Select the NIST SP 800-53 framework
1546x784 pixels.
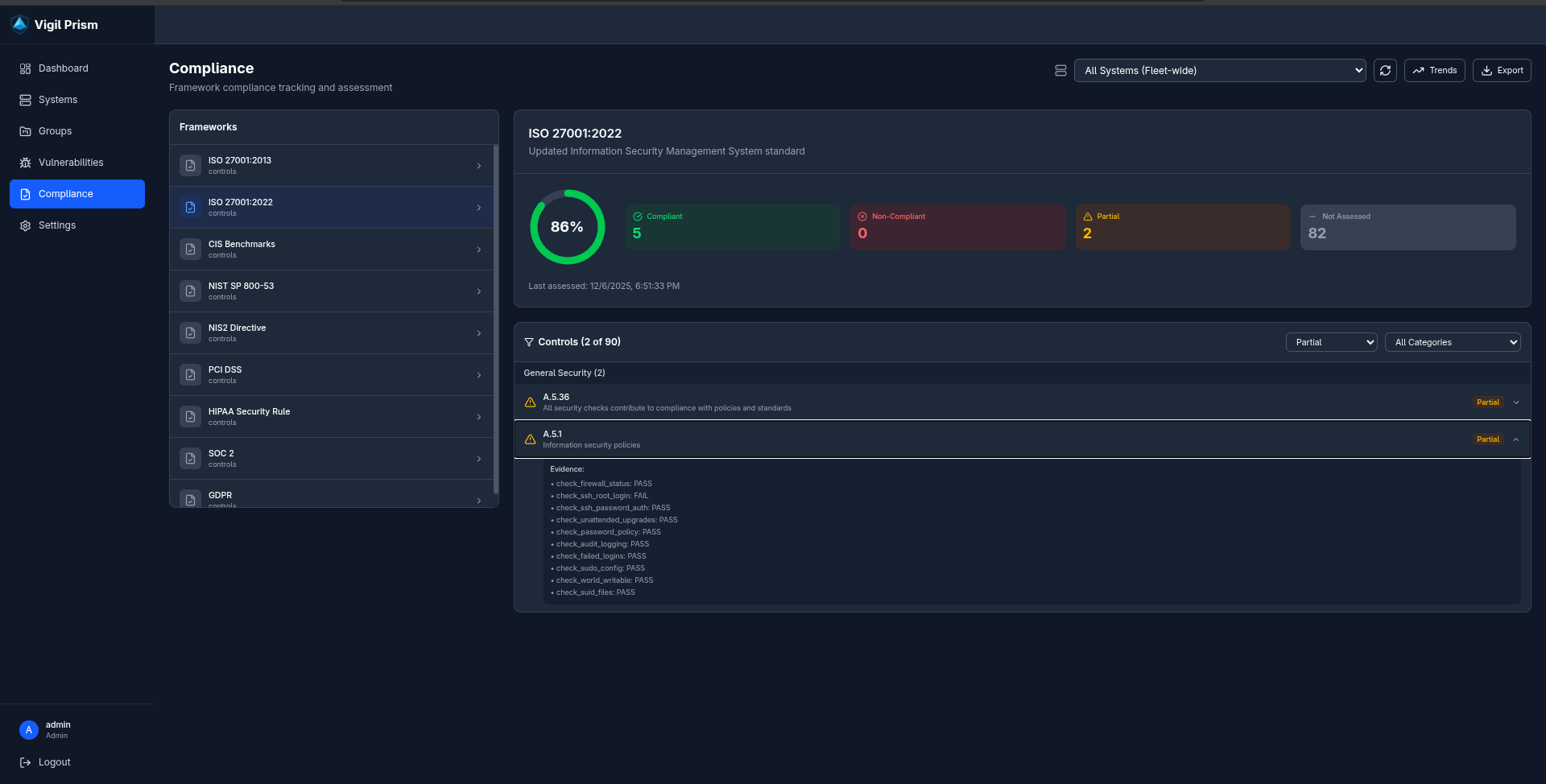(332, 291)
